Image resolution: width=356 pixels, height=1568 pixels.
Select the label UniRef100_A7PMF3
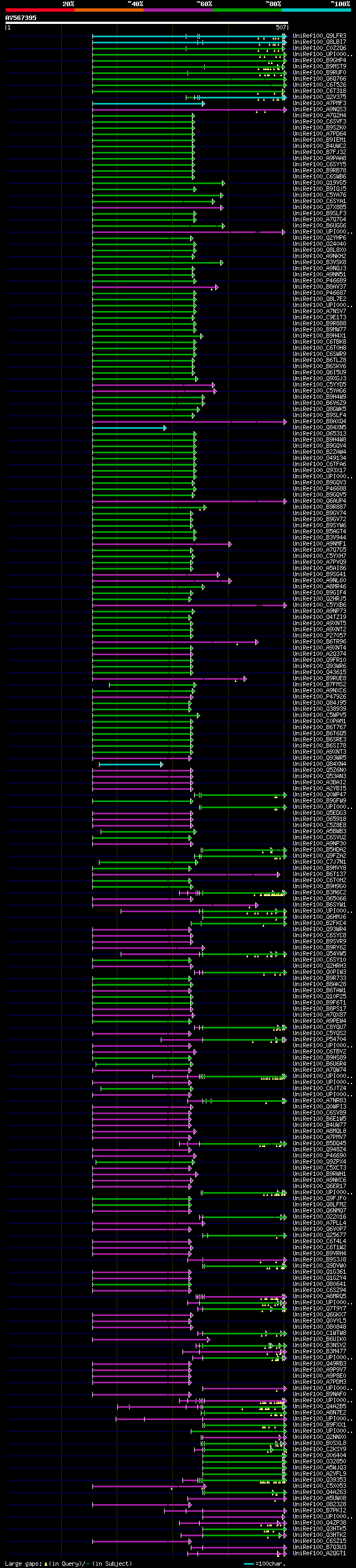(x=319, y=103)
